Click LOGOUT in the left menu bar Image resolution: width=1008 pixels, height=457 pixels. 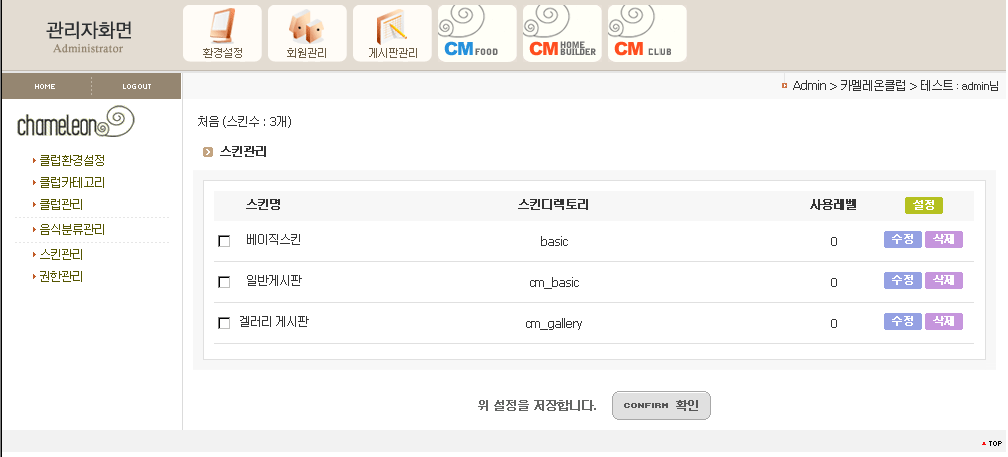tap(137, 87)
